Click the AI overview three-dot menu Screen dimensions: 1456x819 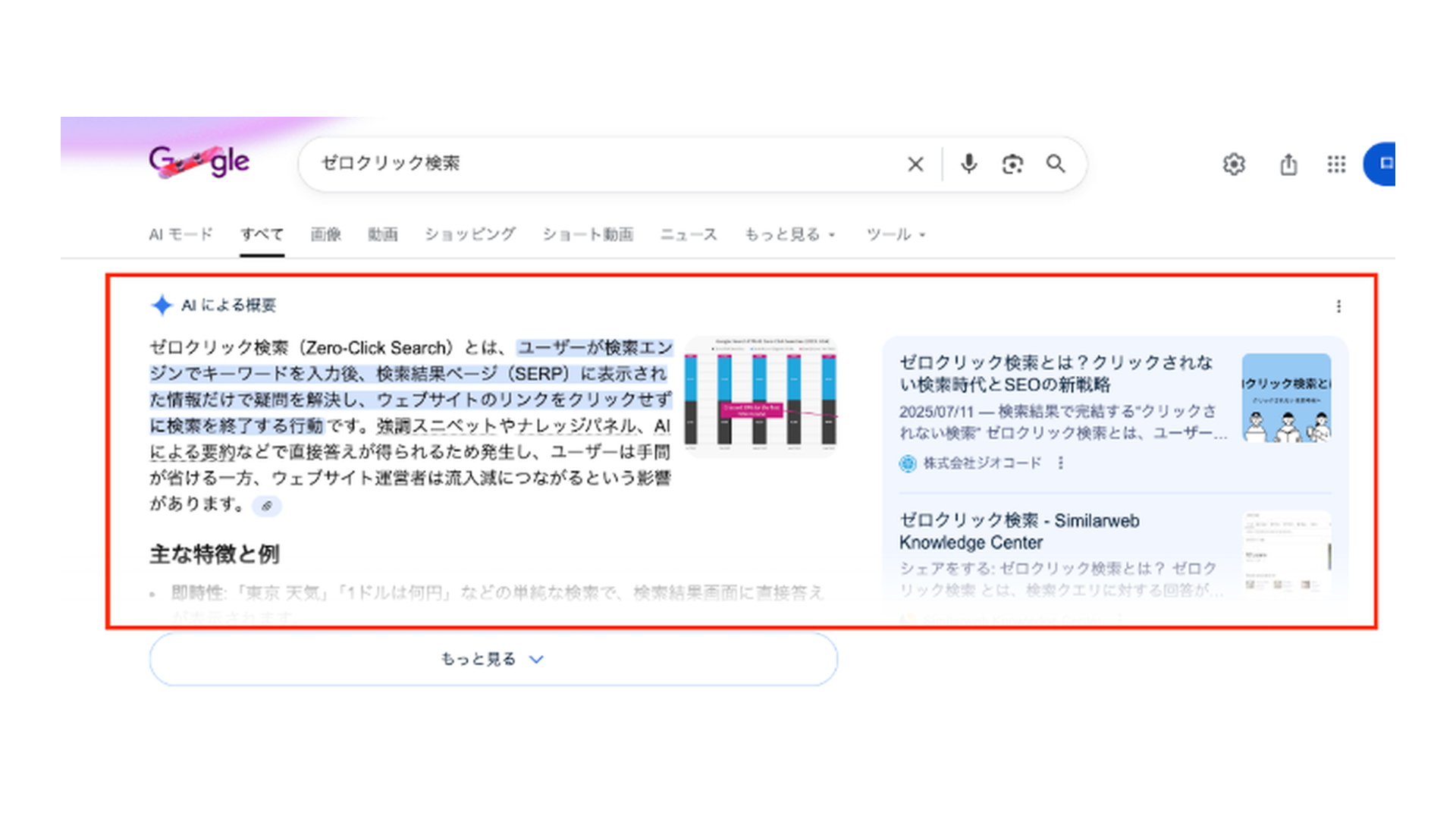(1338, 306)
